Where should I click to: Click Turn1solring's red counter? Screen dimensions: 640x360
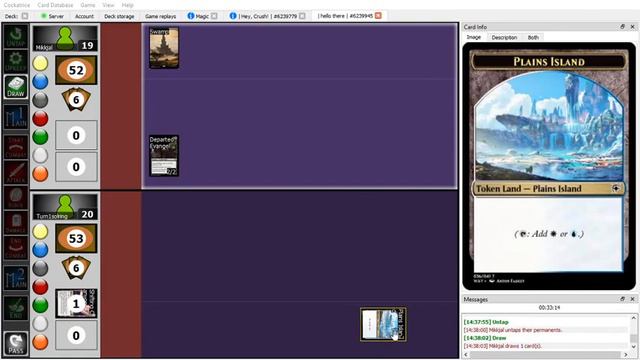40,287
